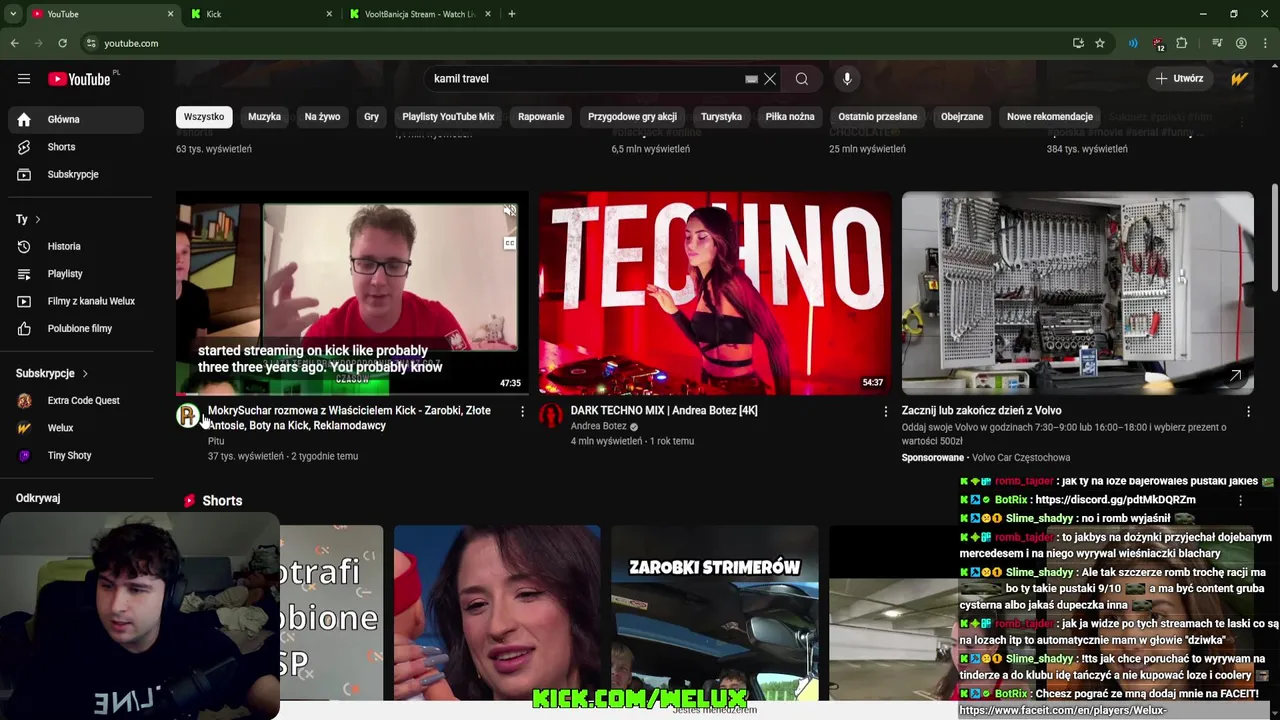Toggle subtitles CC on MokrySuchar thumbnail

click(x=510, y=243)
